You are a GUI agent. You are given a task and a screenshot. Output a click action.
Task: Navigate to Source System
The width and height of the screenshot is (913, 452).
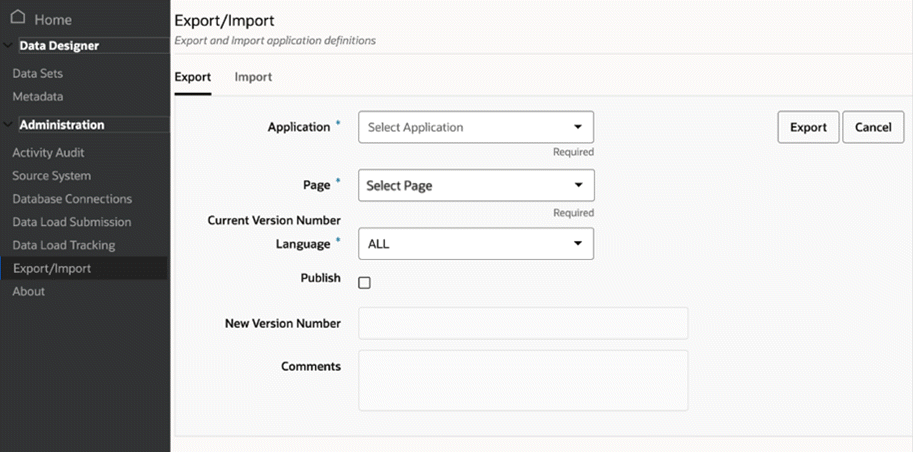click(51, 176)
